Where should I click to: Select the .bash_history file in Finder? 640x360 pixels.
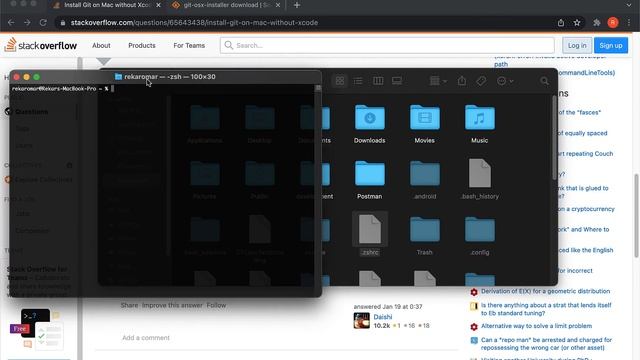(480, 180)
